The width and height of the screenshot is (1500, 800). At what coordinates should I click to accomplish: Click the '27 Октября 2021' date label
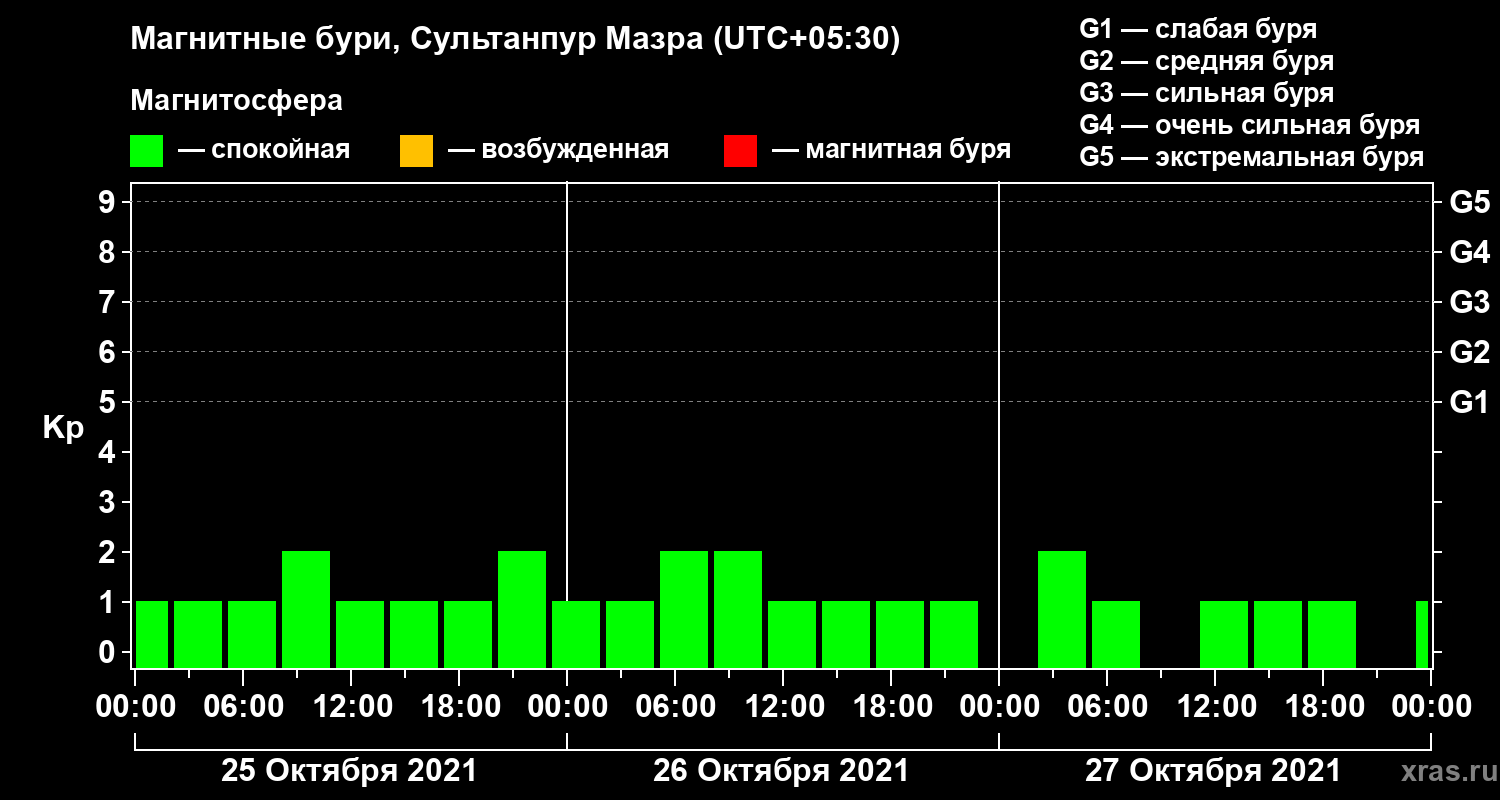click(1213, 771)
